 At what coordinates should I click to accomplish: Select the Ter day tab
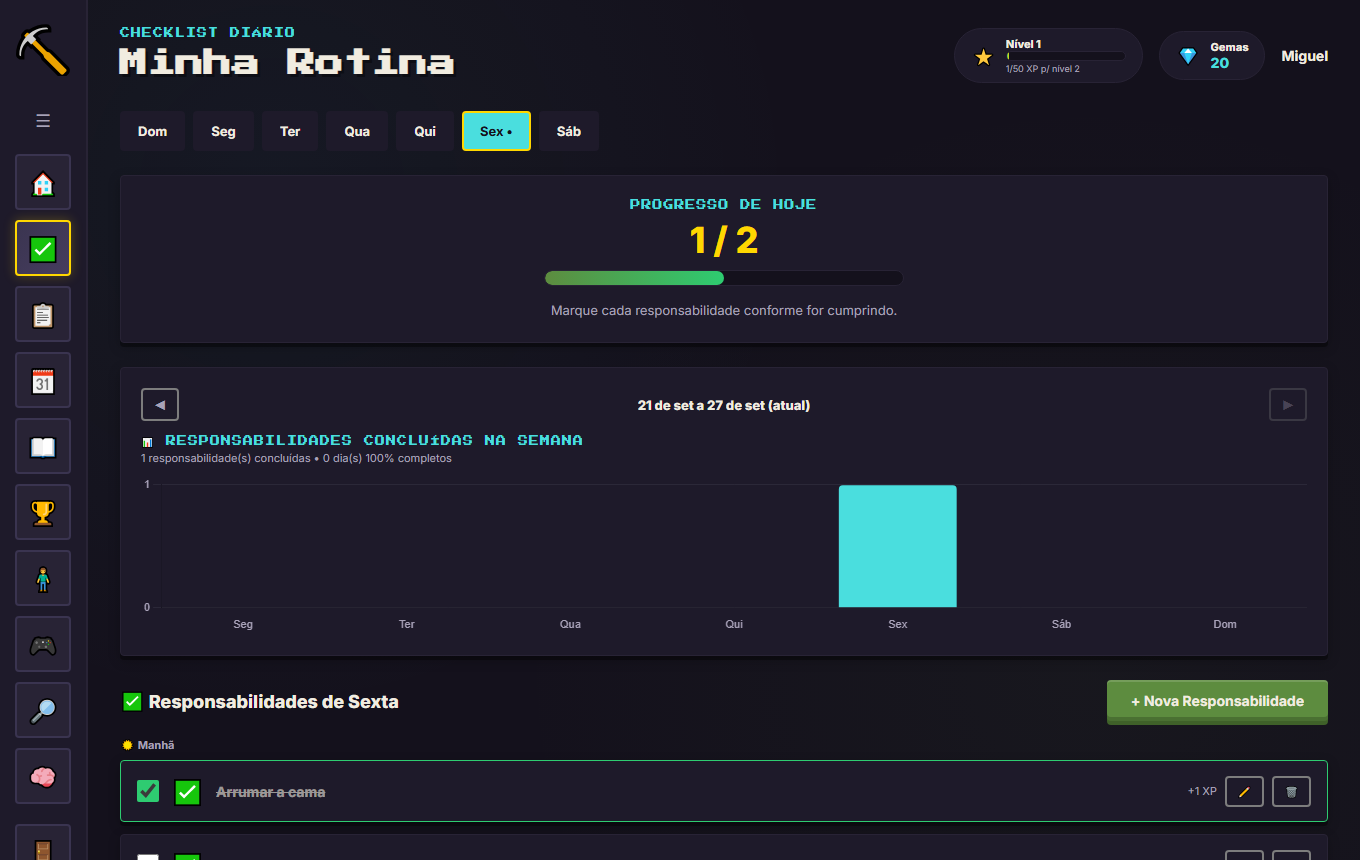click(x=290, y=131)
